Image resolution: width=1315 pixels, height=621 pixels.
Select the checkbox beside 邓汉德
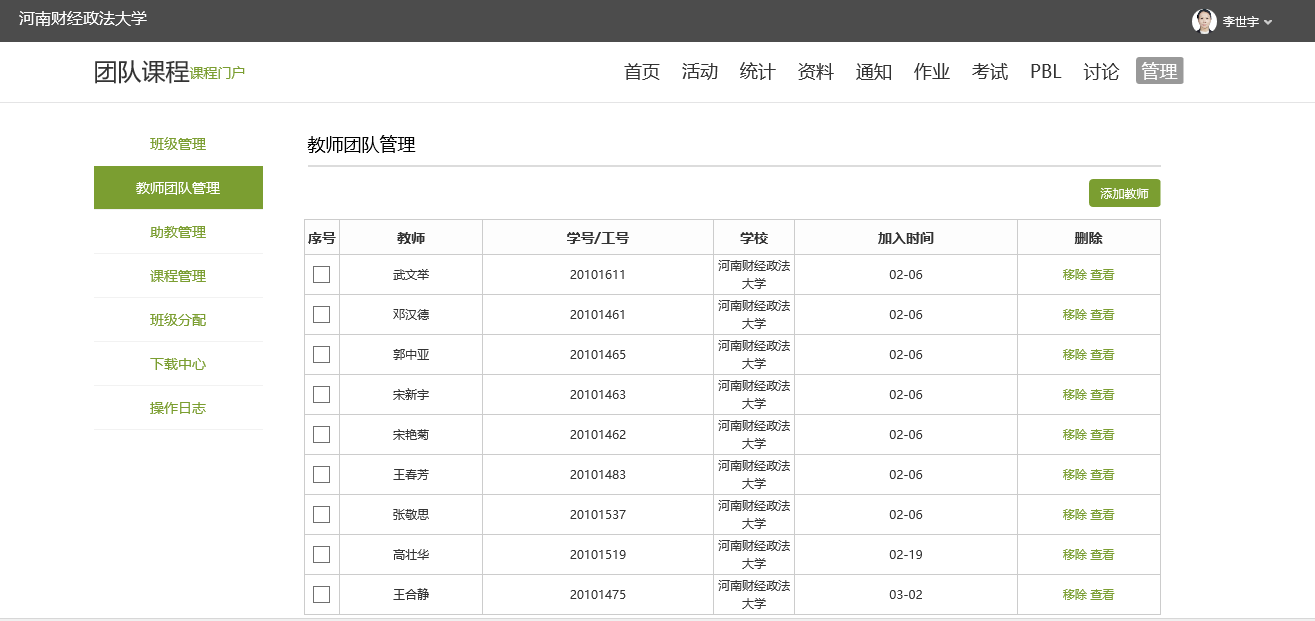(x=321, y=314)
